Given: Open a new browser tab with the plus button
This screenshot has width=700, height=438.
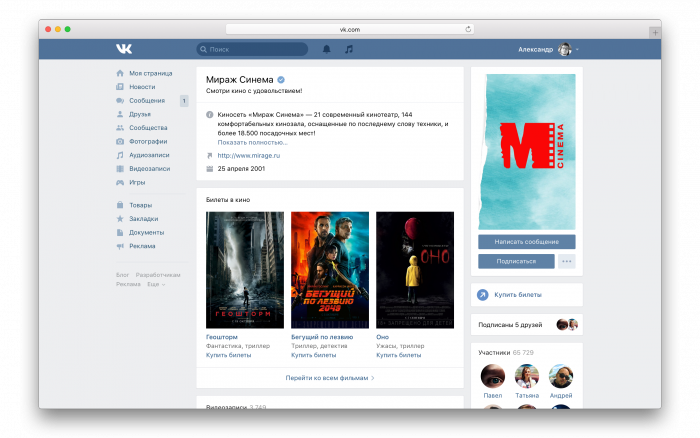Looking at the screenshot, I should click(x=655, y=32).
